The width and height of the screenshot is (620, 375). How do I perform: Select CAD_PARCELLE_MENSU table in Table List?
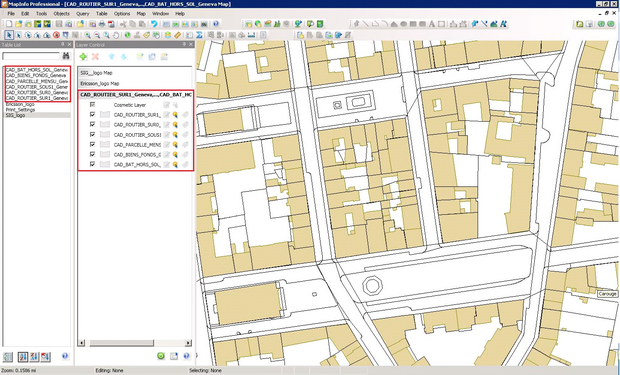(37, 81)
